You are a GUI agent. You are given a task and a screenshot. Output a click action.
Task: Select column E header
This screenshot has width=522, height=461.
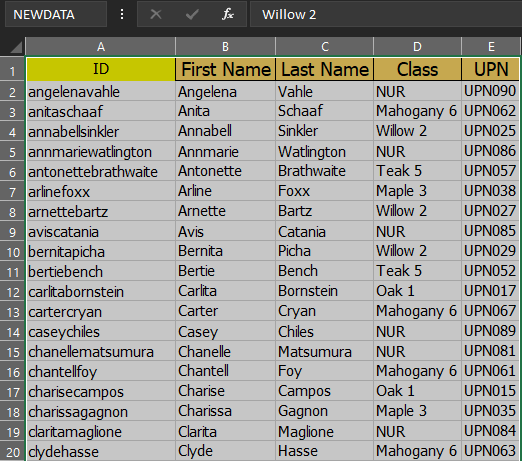pyautogui.click(x=491, y=47)
